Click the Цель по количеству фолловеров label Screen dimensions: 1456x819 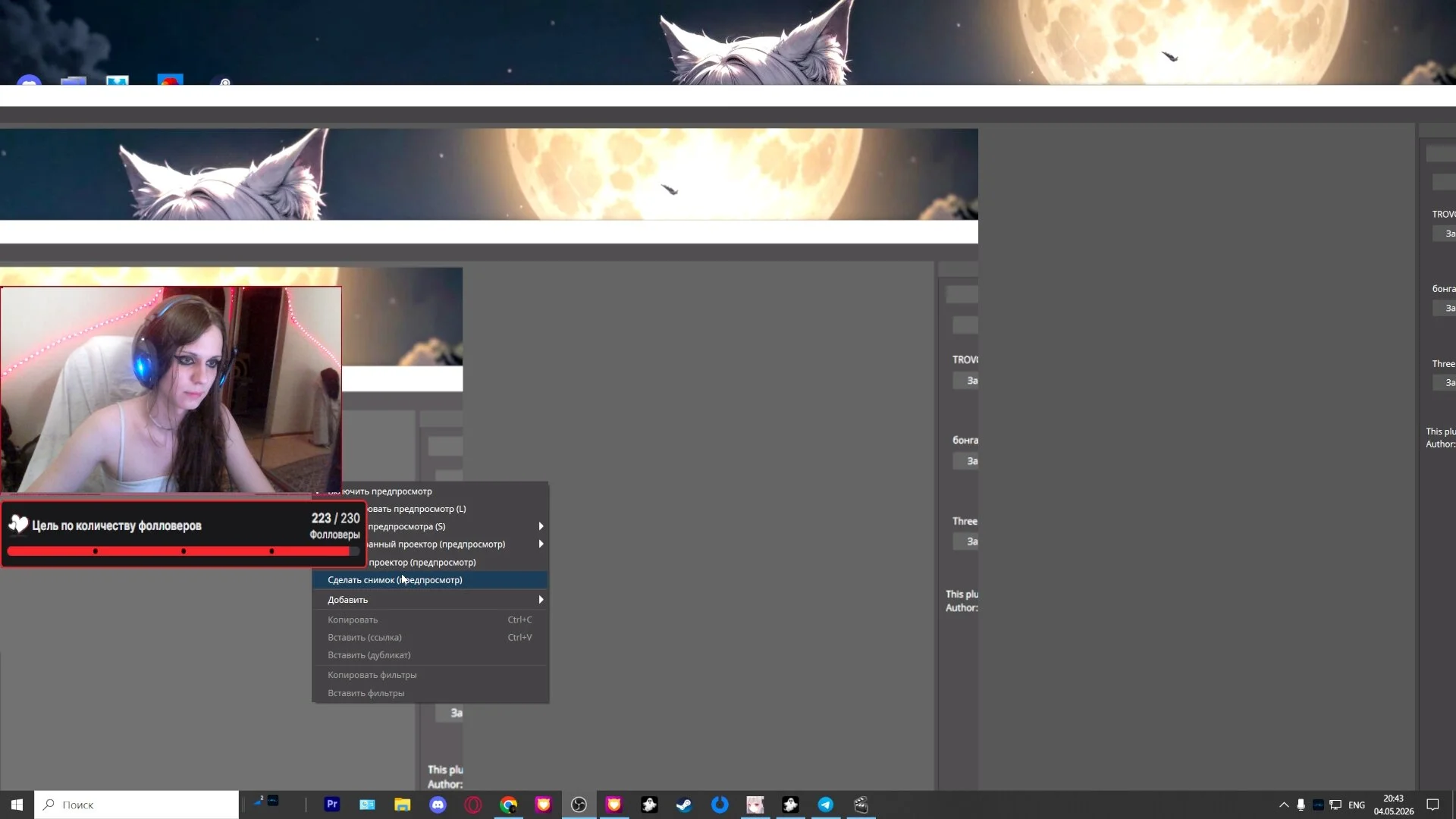coord(117,526)
